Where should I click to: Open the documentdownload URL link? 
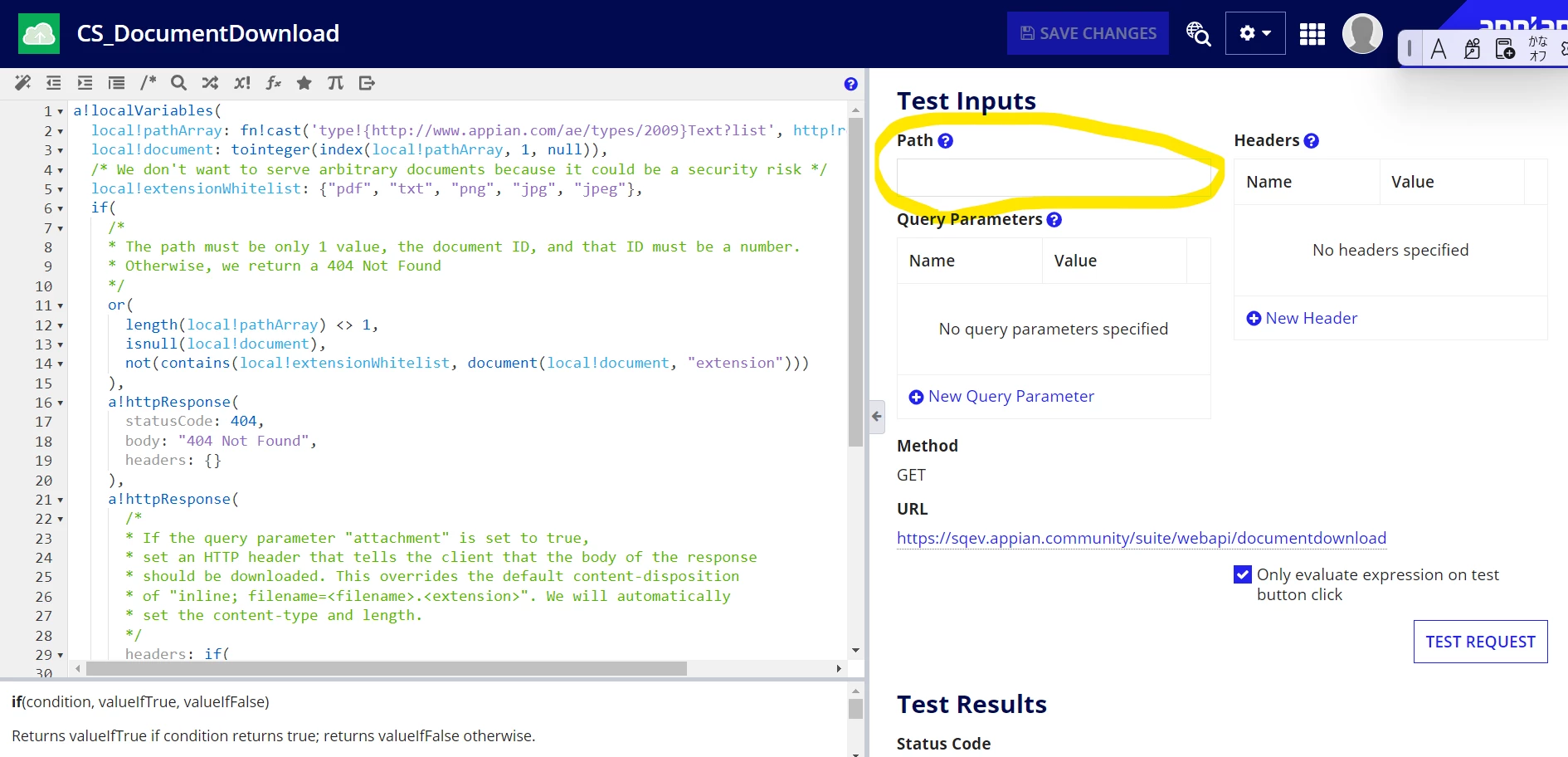point(1142,538)
